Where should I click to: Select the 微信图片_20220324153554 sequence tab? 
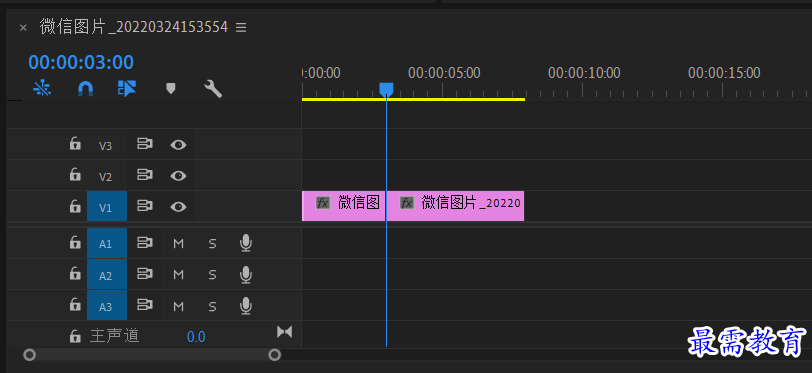coord(134,27)
